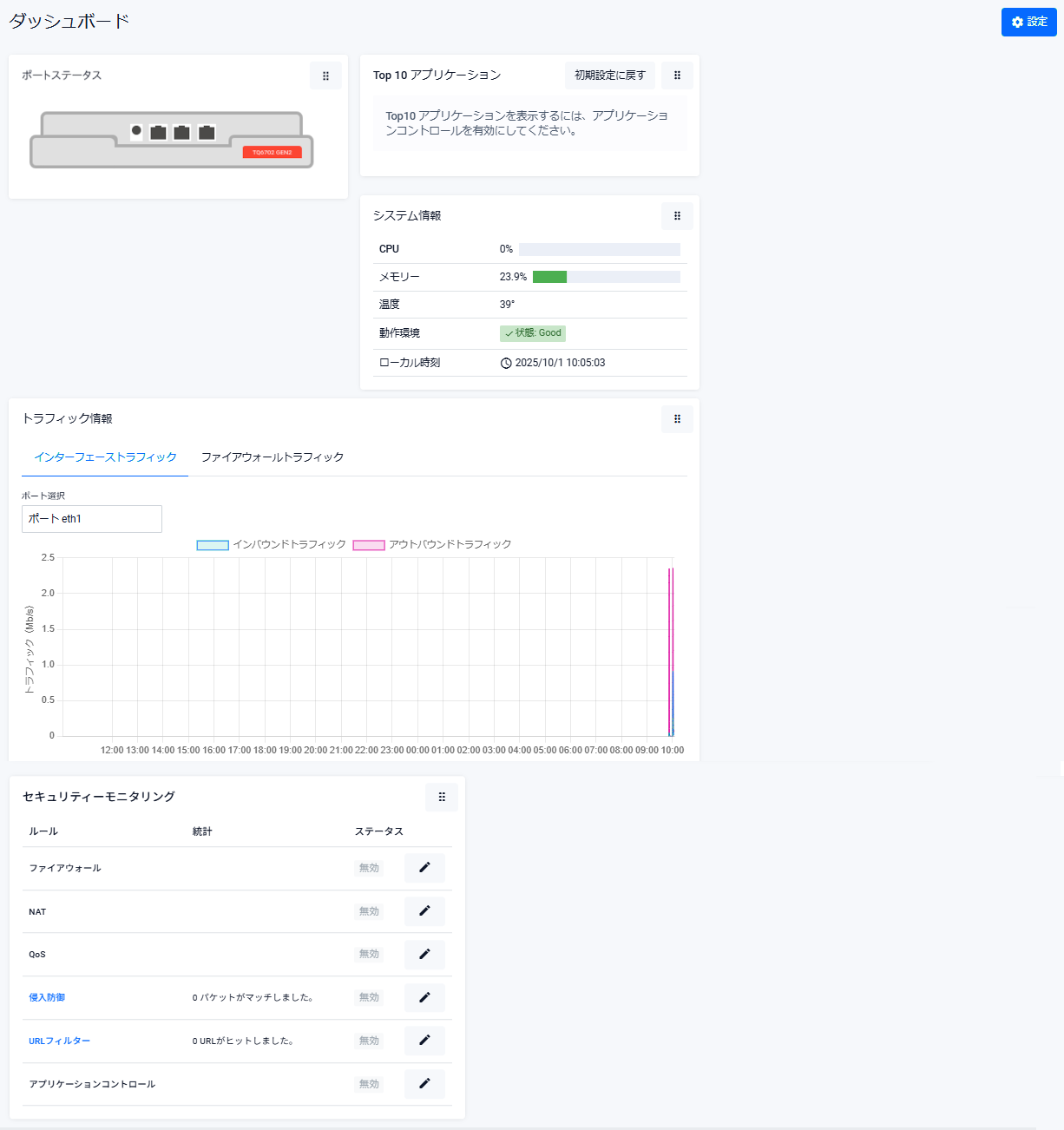
Task: Switch to firewall traffic tab
Action: point(273,457)
